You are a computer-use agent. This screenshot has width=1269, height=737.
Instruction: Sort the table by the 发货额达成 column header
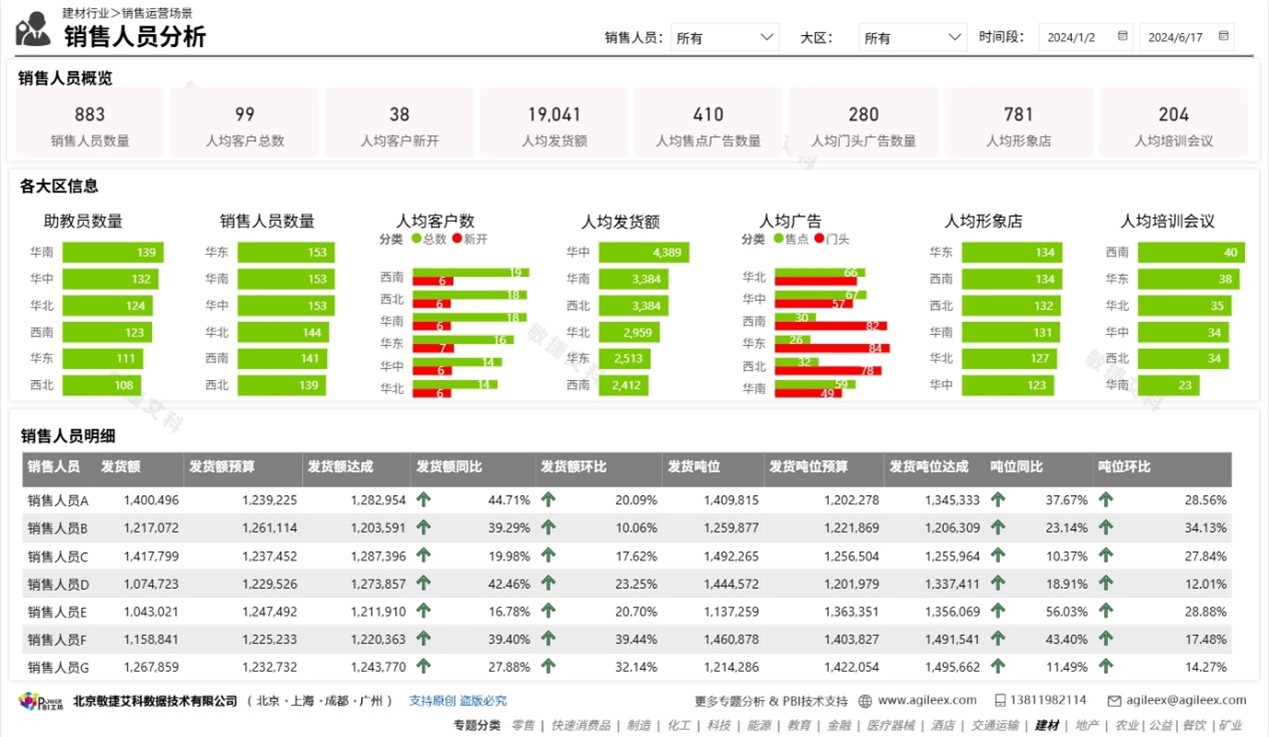(x=339, y=467)
